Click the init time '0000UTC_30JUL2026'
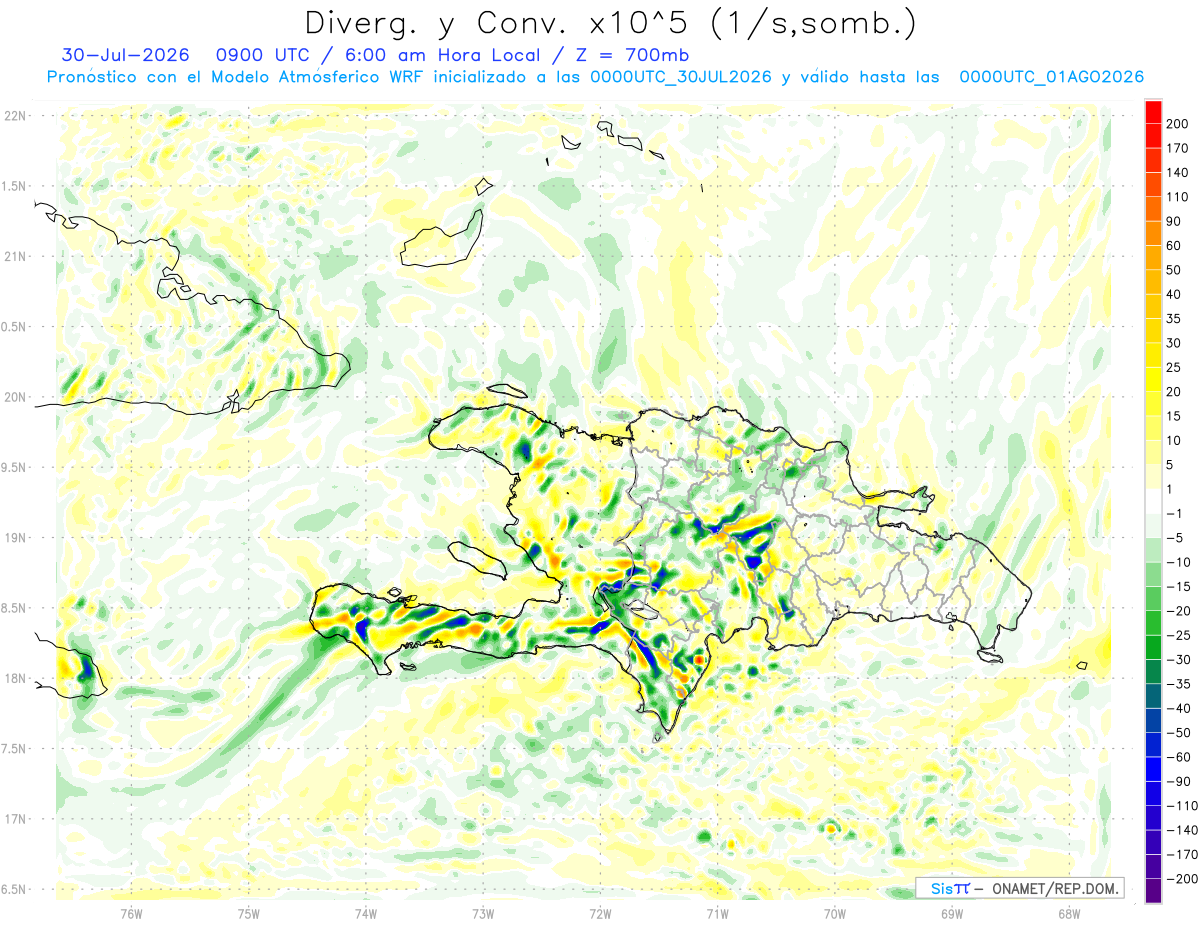Image resolution: width=1200 pixels, height=927 pixels. (x=680, y=77)
